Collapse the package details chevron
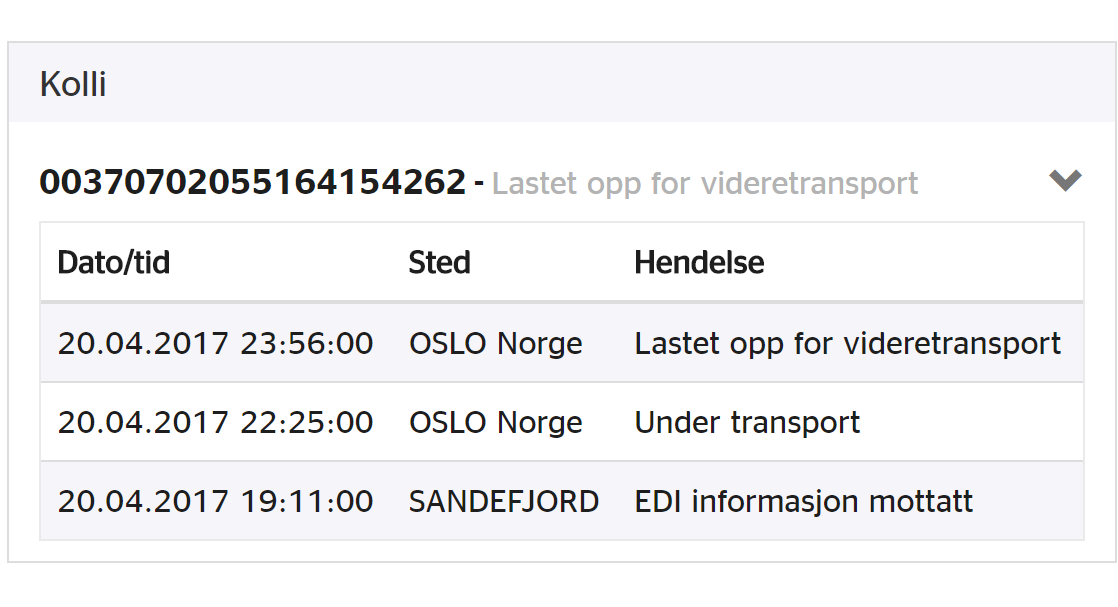 1065,180
